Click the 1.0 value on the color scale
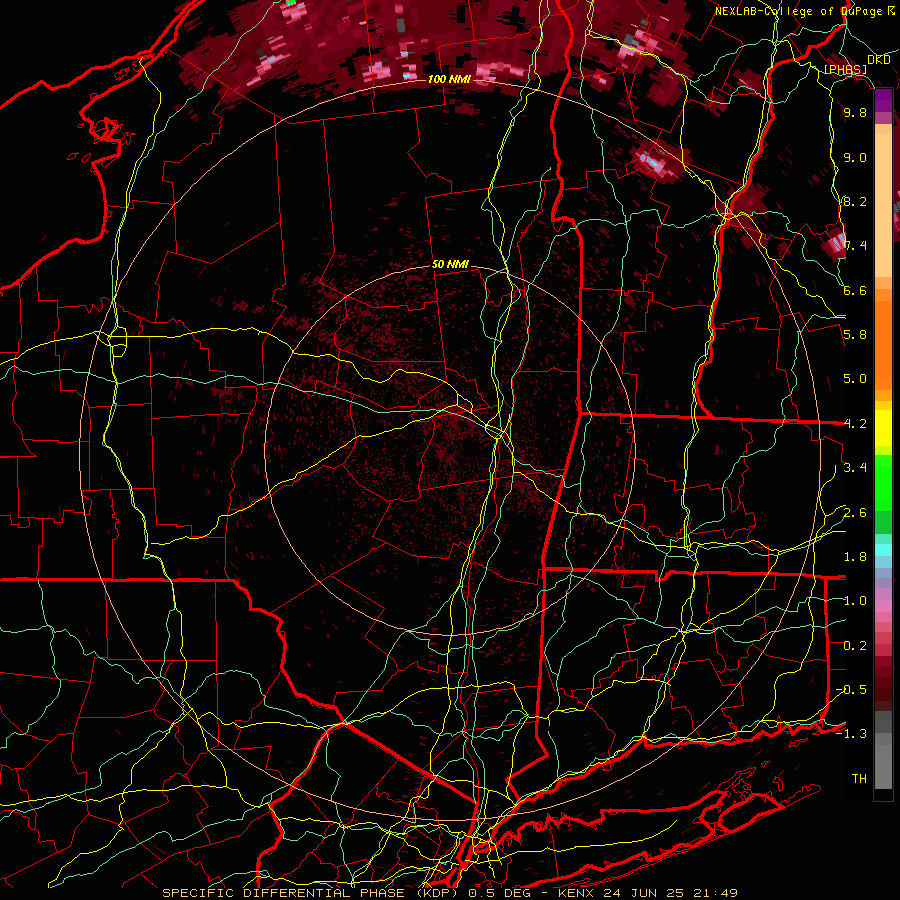The image size is (900, 900). [855, 601]
